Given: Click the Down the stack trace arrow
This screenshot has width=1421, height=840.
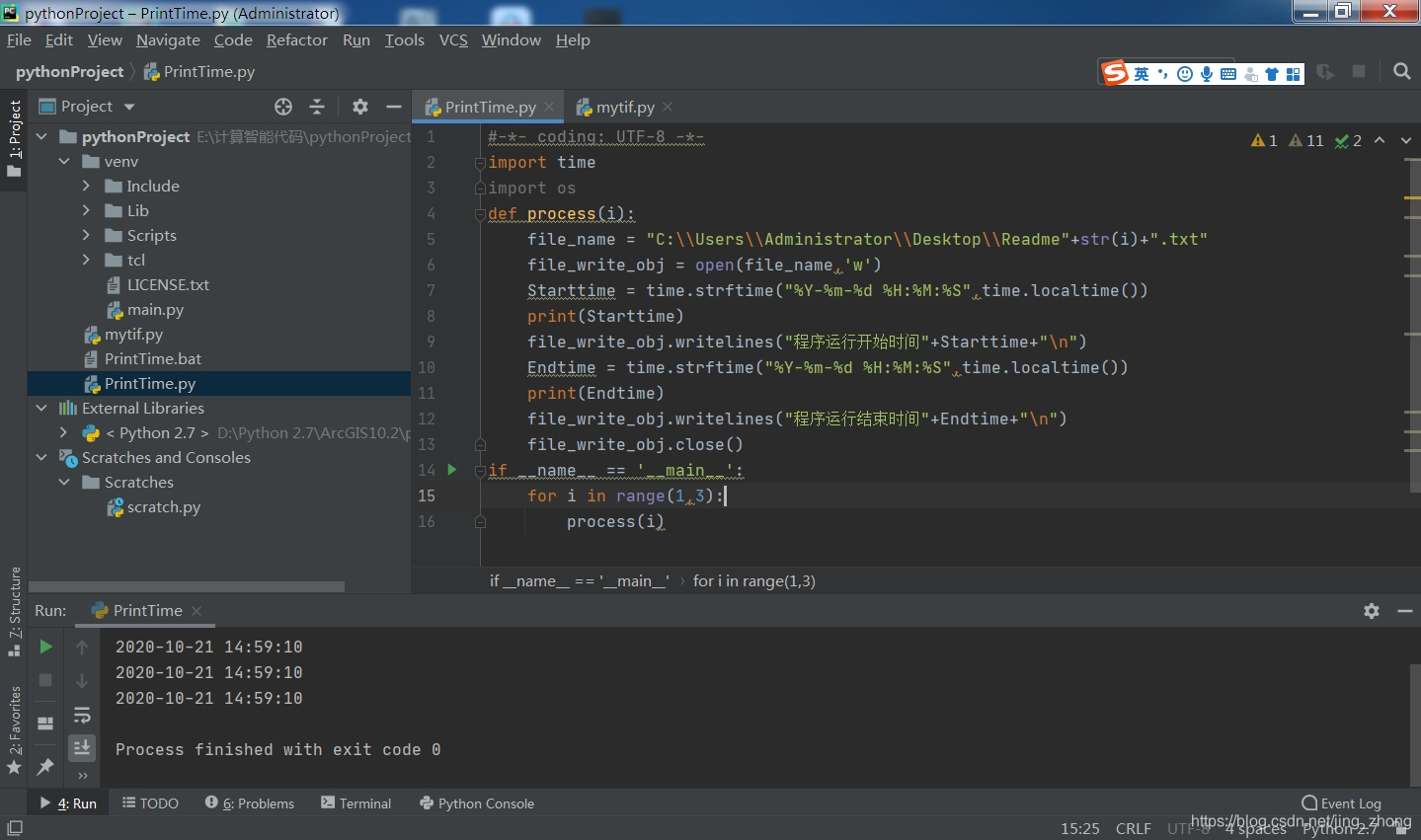Looking at the screenshot, I should [x=82, y=680].
